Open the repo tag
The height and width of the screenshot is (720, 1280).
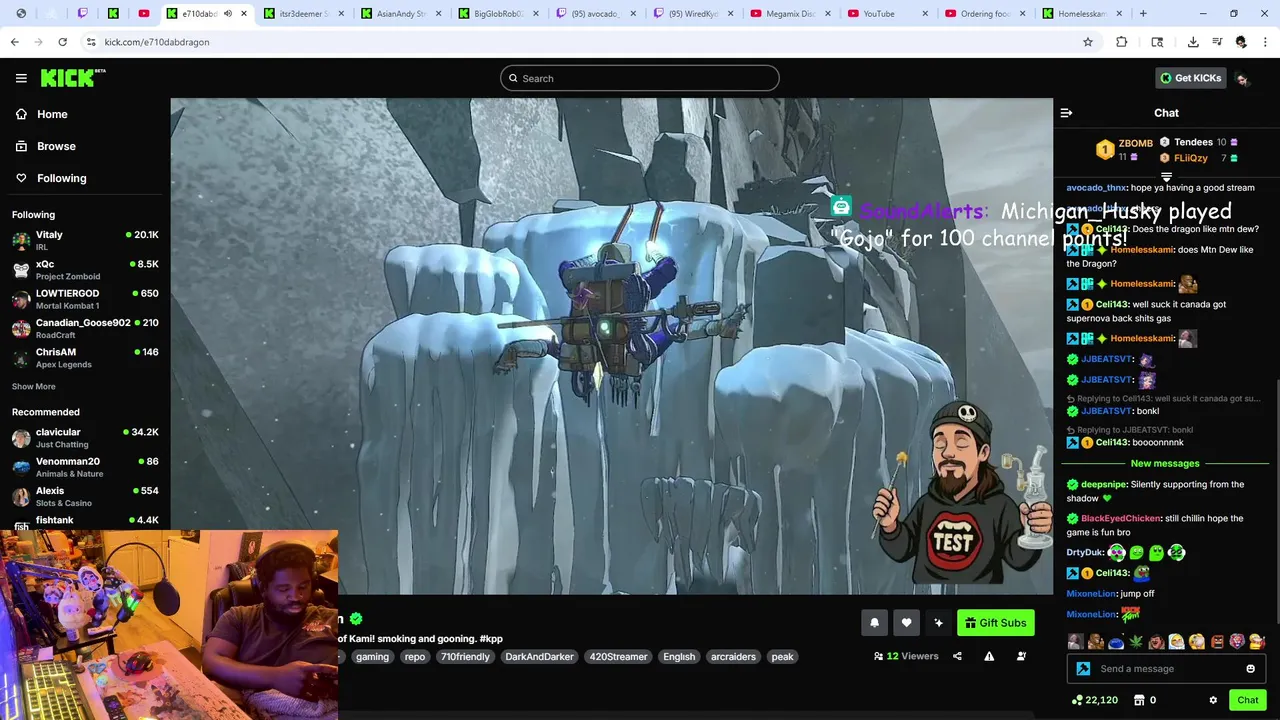pyautogui.click(x=415, y=657)
